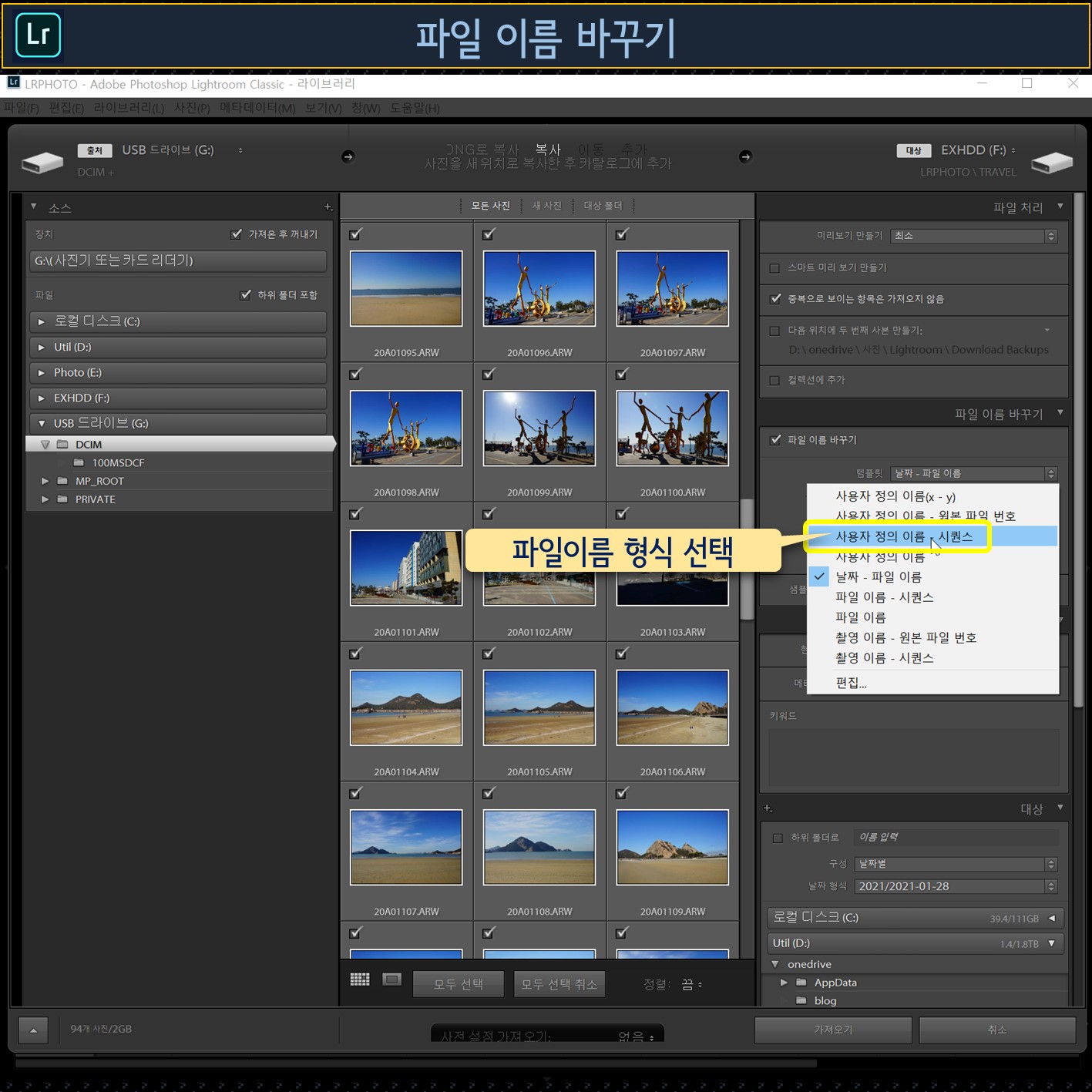The width and height of the screenshot is (1092, 1092).
Task: Toggle 파일 이름 바꾸기 checkbox
Action: (775, 440)
